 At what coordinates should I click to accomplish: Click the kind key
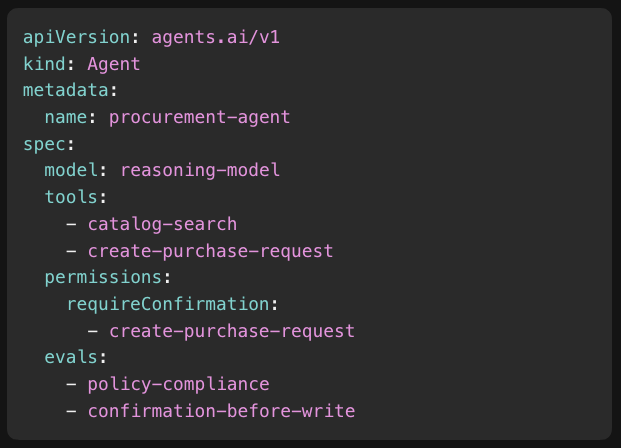pyautogui.click(x=44, y=64)
